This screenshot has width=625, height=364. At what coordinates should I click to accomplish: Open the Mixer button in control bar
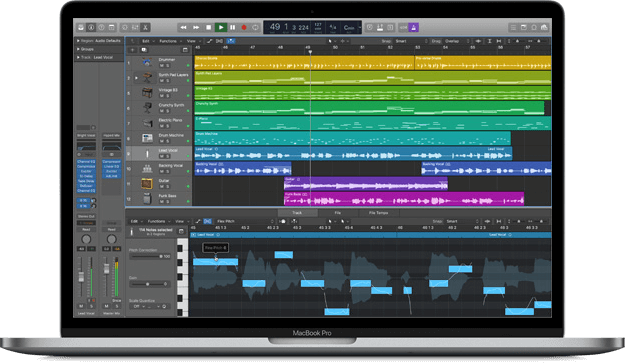coord(135,28)
